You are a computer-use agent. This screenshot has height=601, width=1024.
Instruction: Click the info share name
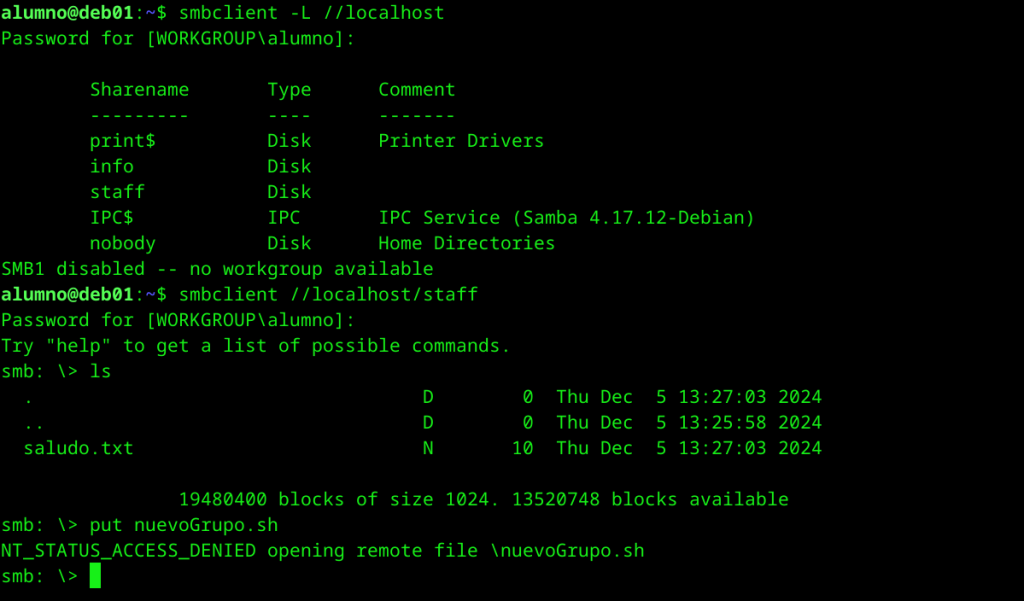tap(112, 166)
